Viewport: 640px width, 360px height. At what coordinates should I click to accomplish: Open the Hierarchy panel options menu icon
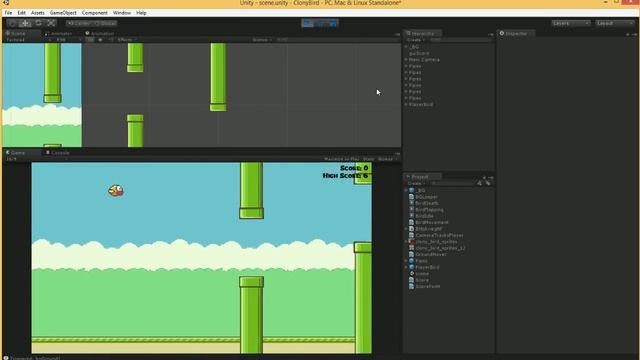(x=491, y=34)
